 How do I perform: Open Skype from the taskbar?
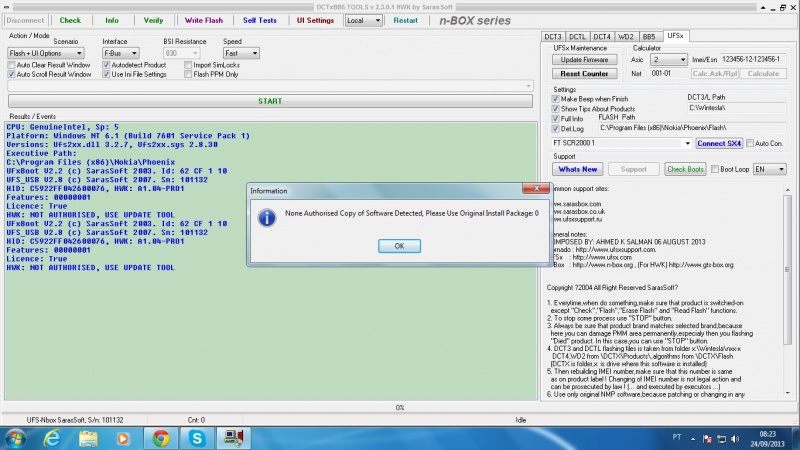[197, 438]
